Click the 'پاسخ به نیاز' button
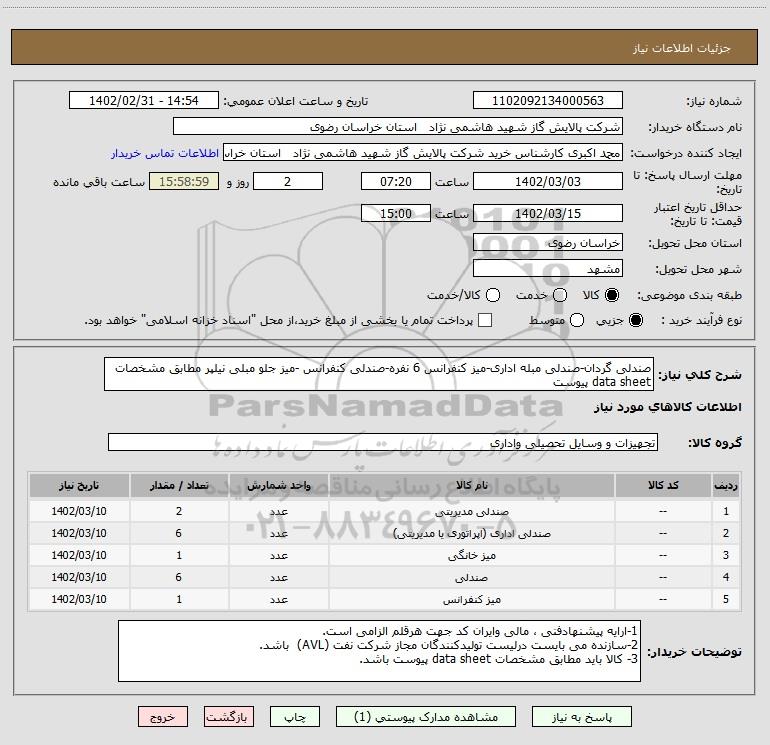Image resolution: width=770 pixels, height=745 pixels. coord(581,717)
